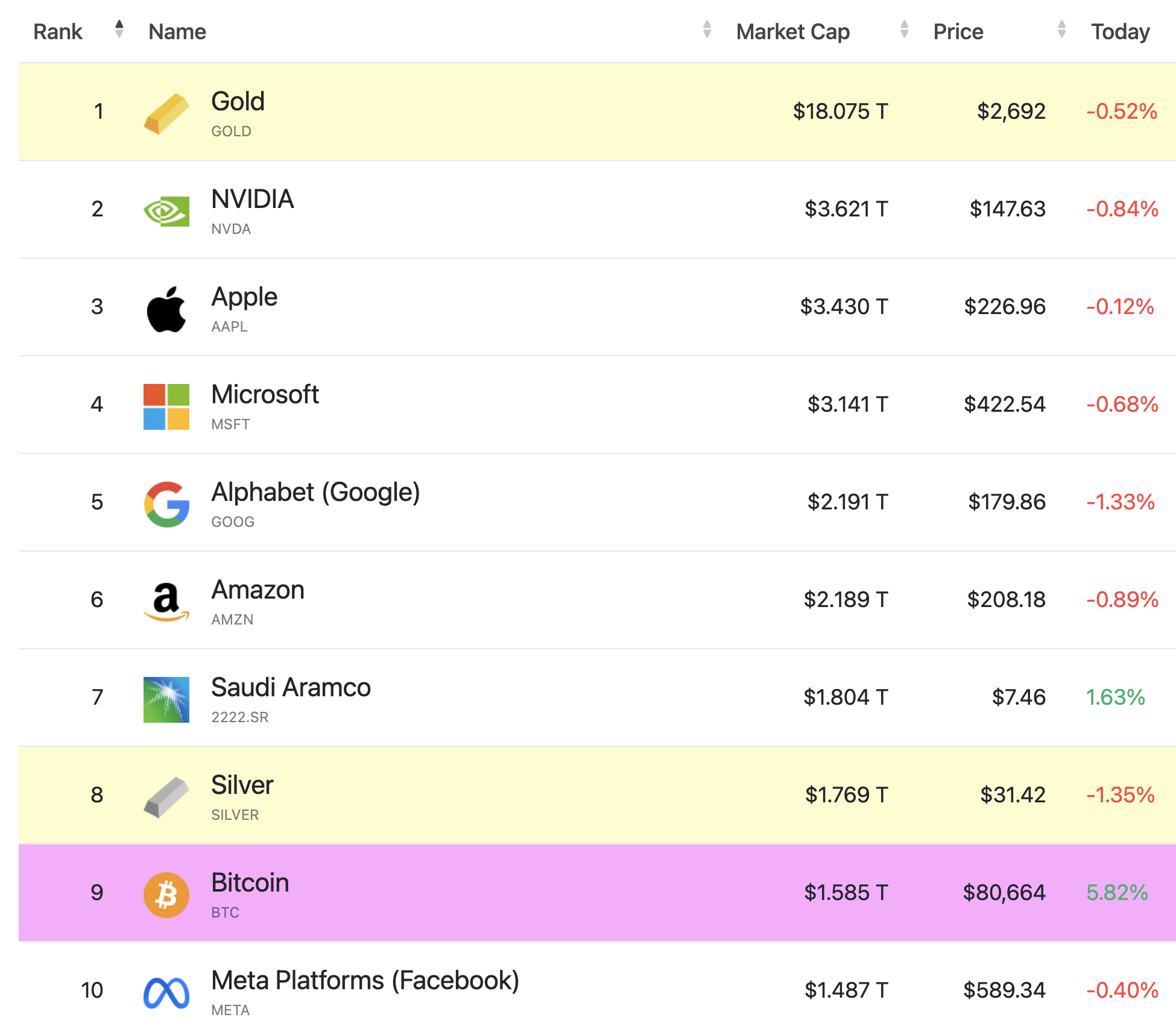
Task: Open the Meta Platforms (Facebook) link
Action: click(x=365, y=980)
